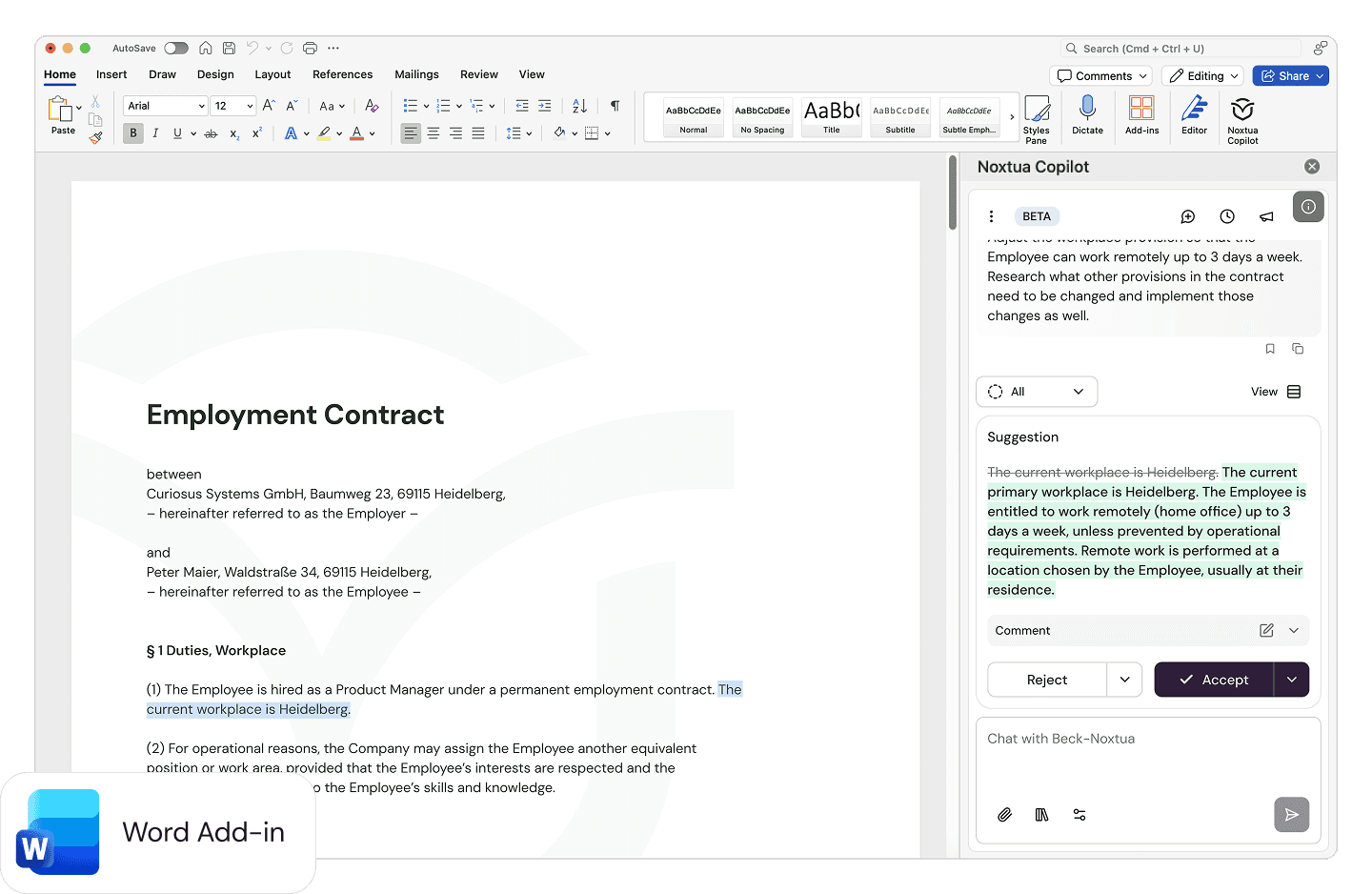Screen dimensions: 1372x894
Task: Toggle Bold formatting
Action: (133, 133)
